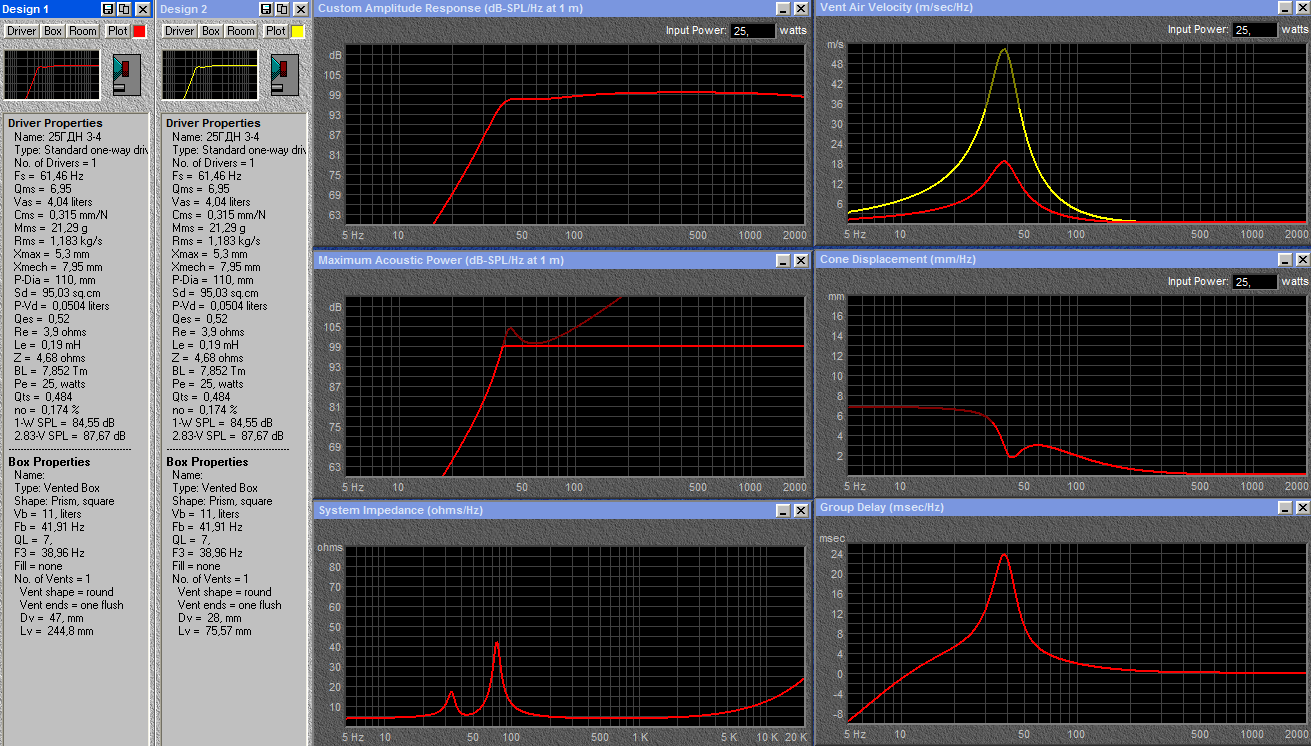Close the Maximum Acoustic Power graph

coord(800,260)
